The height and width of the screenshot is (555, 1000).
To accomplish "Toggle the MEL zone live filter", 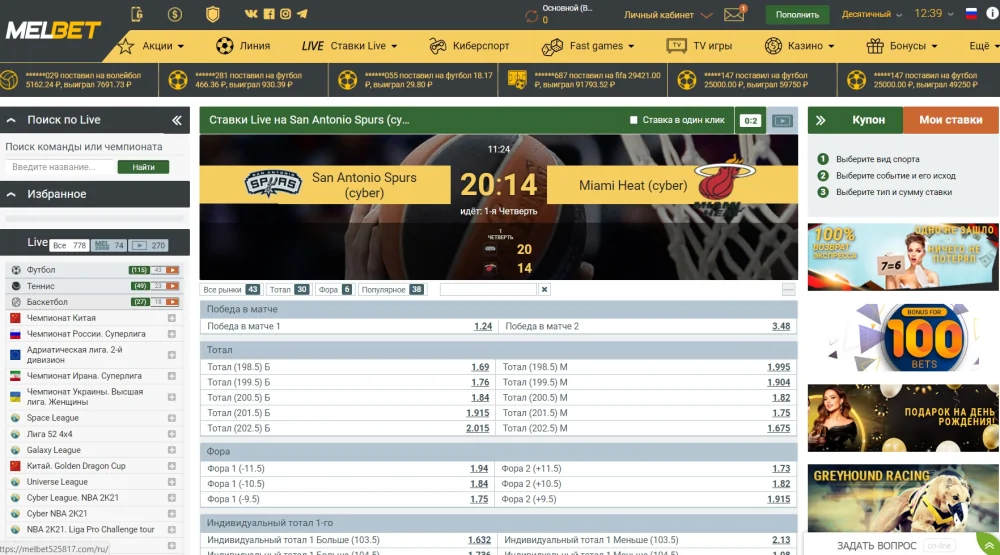I will [109, 245].
